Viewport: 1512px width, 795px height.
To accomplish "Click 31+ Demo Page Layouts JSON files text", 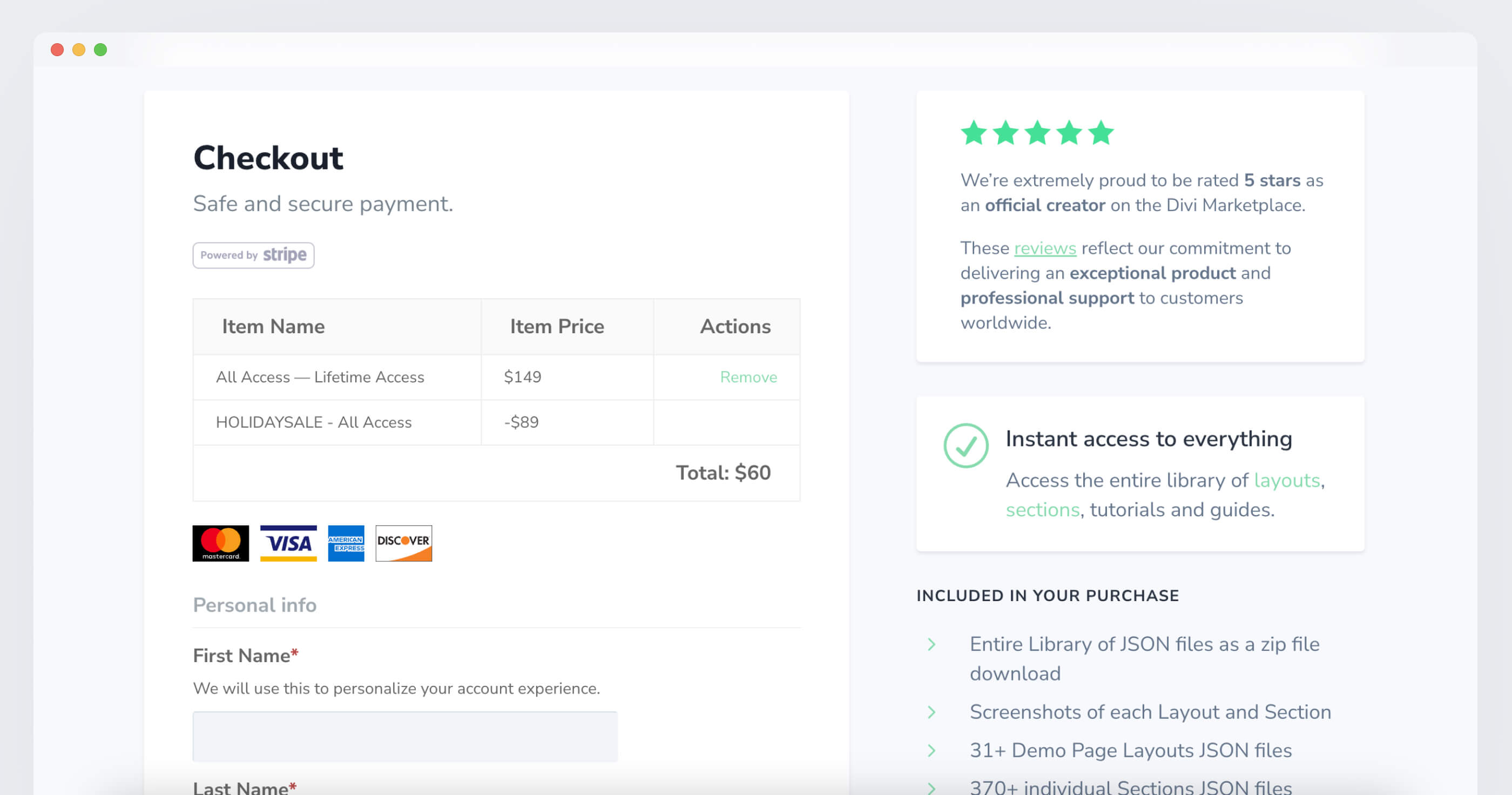I will click(1130, 750).
